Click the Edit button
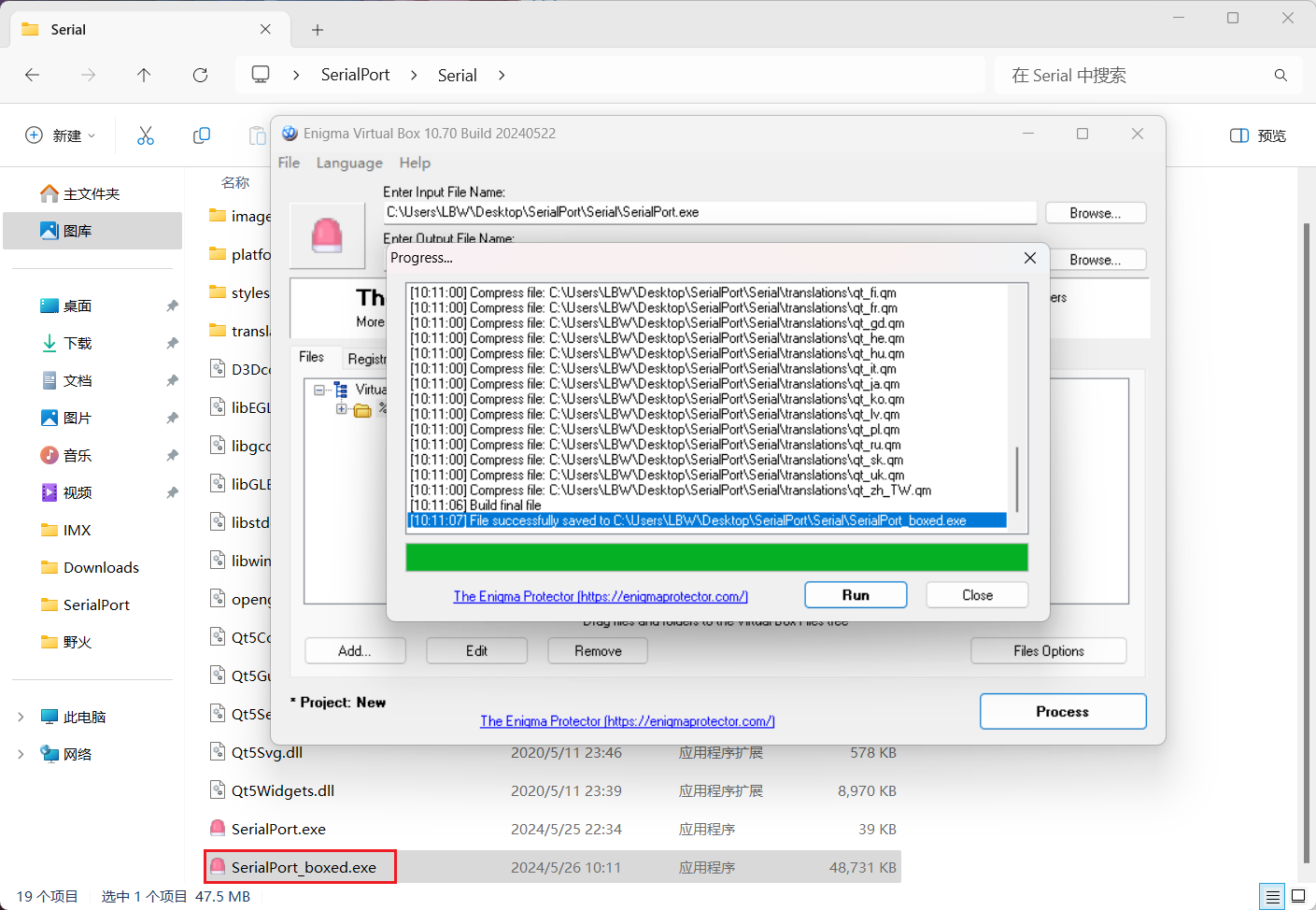This screenshot has width=1316, height=910. coord(476,651)
